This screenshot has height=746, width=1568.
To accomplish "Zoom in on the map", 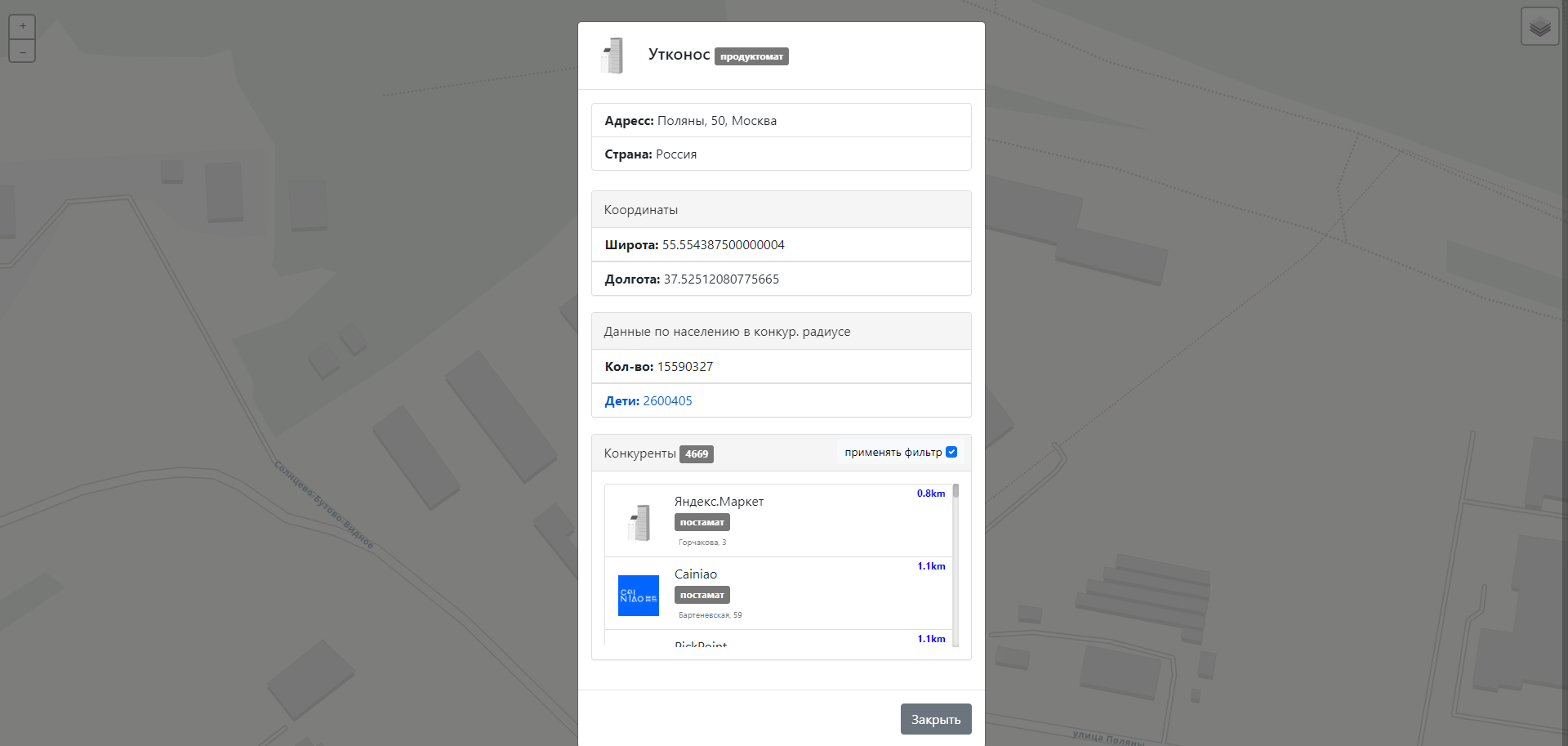I will click(x=22, y=26).
